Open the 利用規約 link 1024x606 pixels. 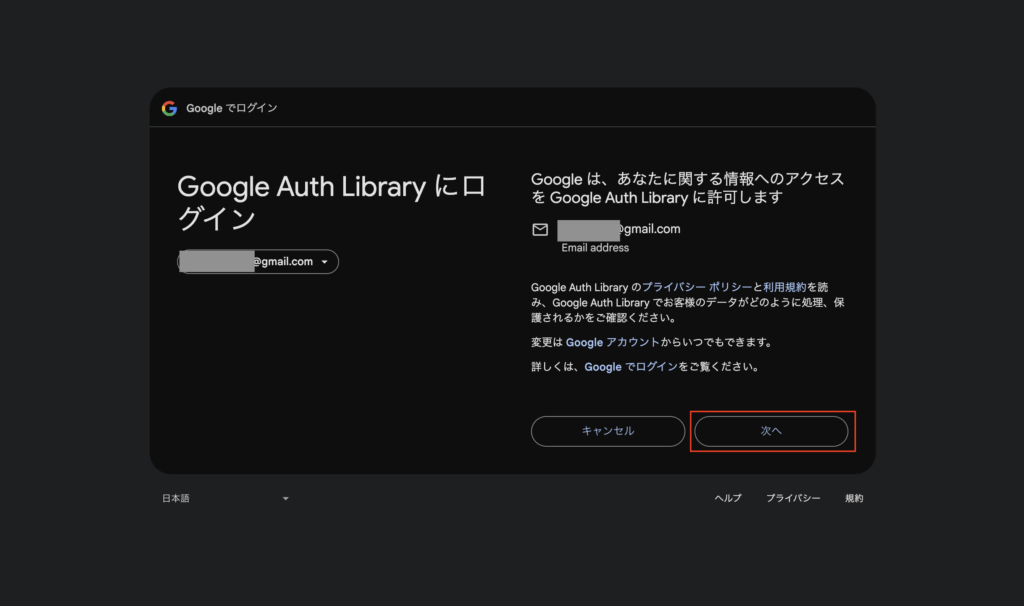tap(784, 287)
